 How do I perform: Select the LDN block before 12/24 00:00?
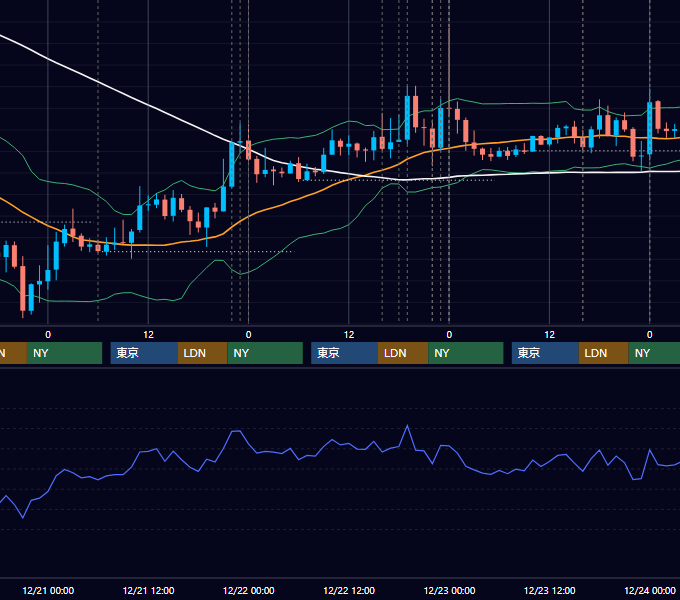(604, 353)
